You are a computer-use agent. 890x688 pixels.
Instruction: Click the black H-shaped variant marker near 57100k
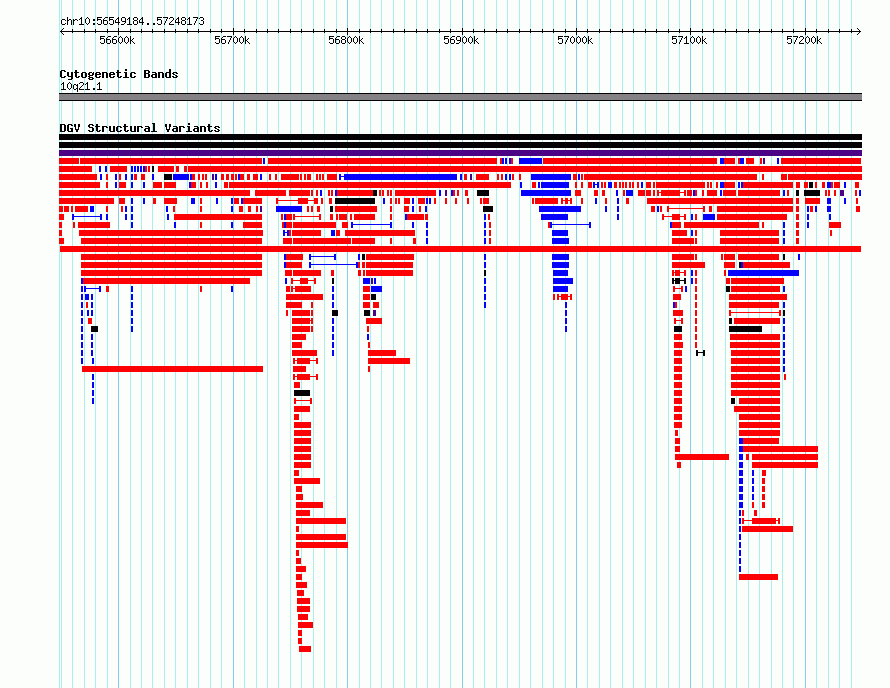(700, 353)
